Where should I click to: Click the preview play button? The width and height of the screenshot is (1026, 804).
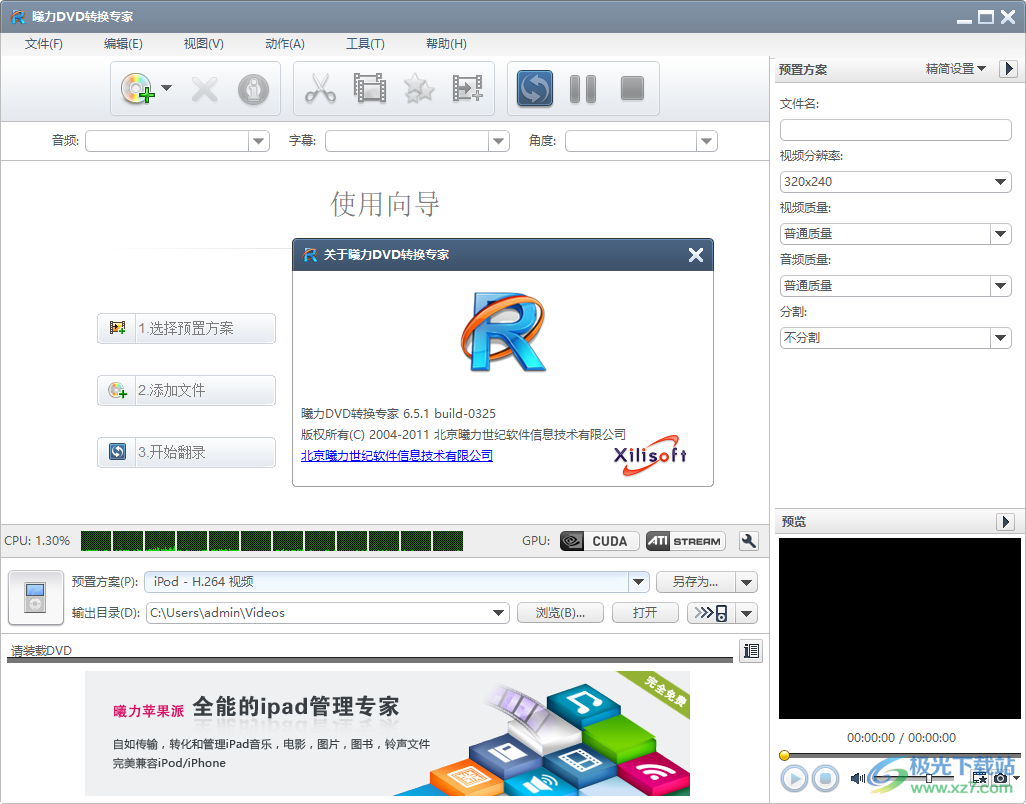[794, 778]
